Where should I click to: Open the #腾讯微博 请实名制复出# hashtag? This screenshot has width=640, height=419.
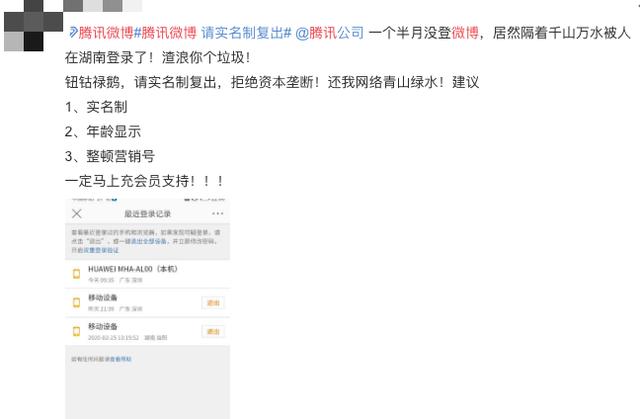213,33
